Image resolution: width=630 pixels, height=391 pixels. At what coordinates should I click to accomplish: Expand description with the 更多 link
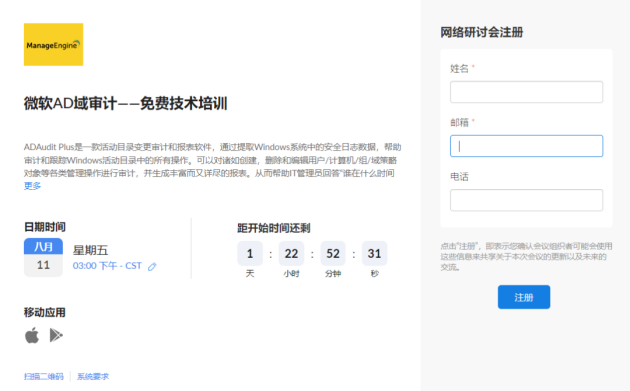33,186
